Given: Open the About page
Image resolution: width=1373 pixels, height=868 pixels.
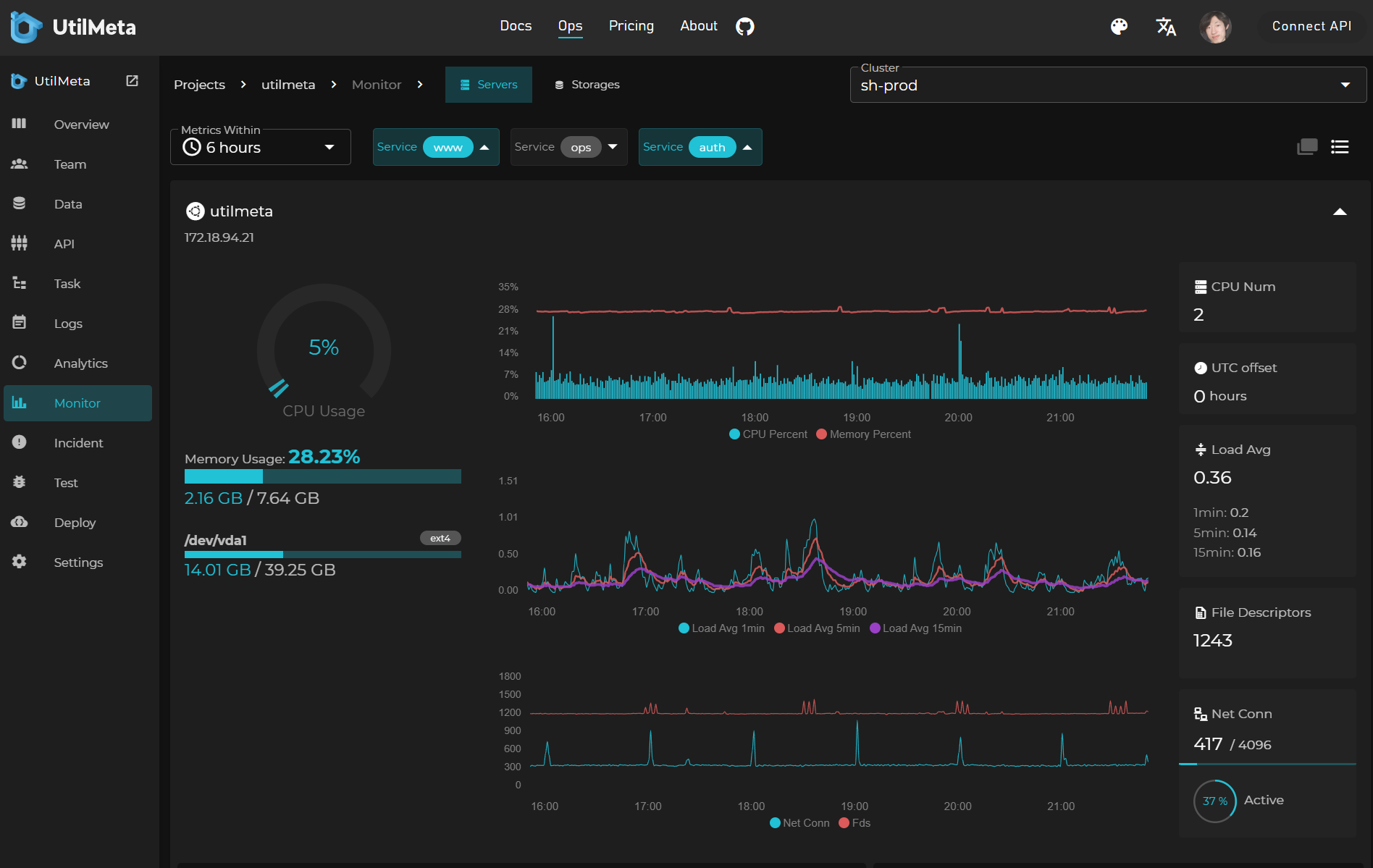Looking at the screenshot, I should pos(698,26).
